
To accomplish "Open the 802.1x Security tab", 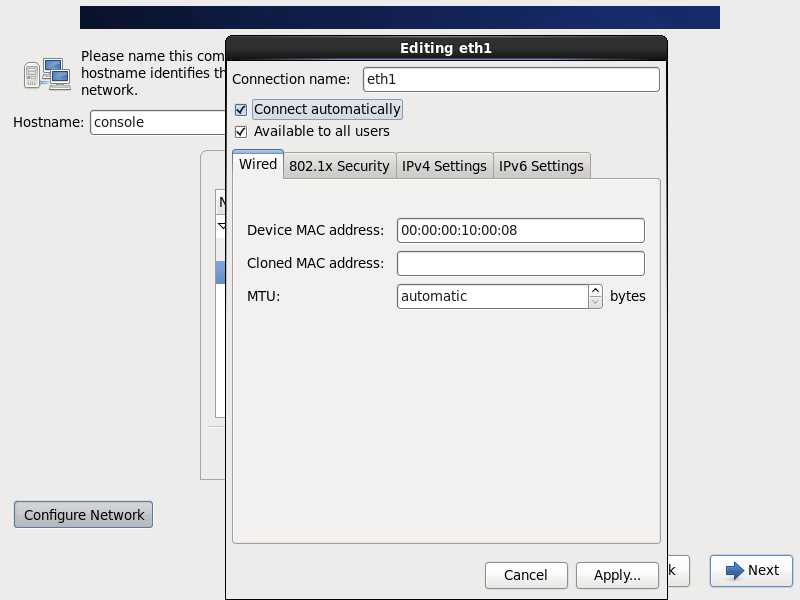I will 339,166.
